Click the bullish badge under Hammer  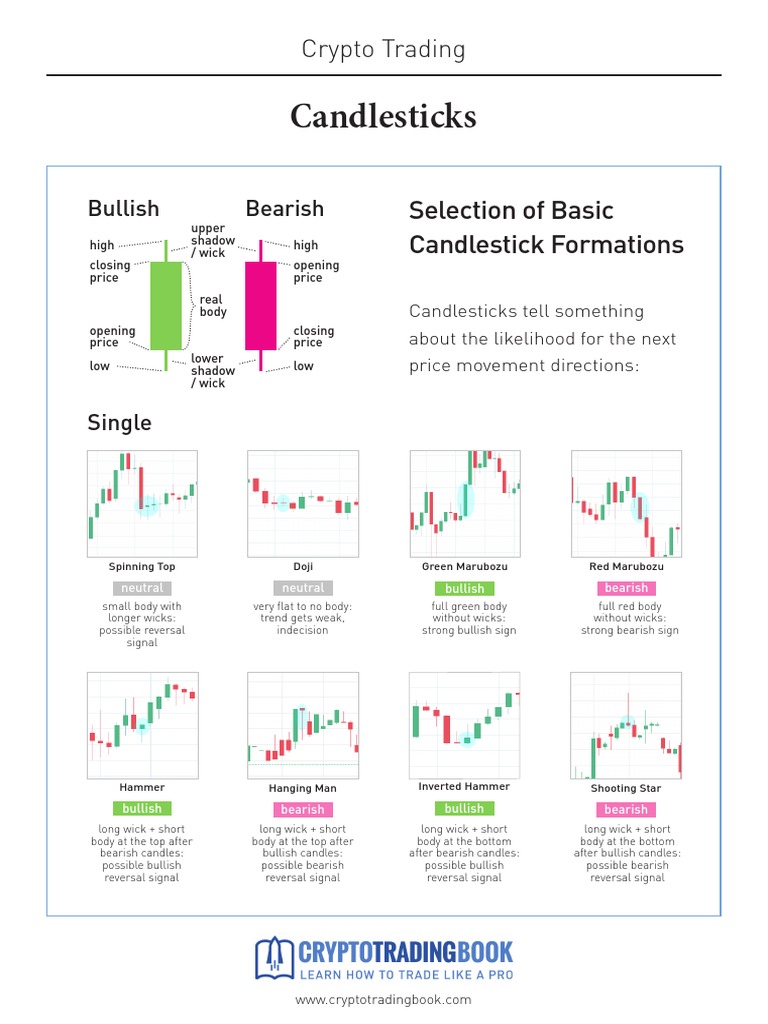[x=142, y=808]
